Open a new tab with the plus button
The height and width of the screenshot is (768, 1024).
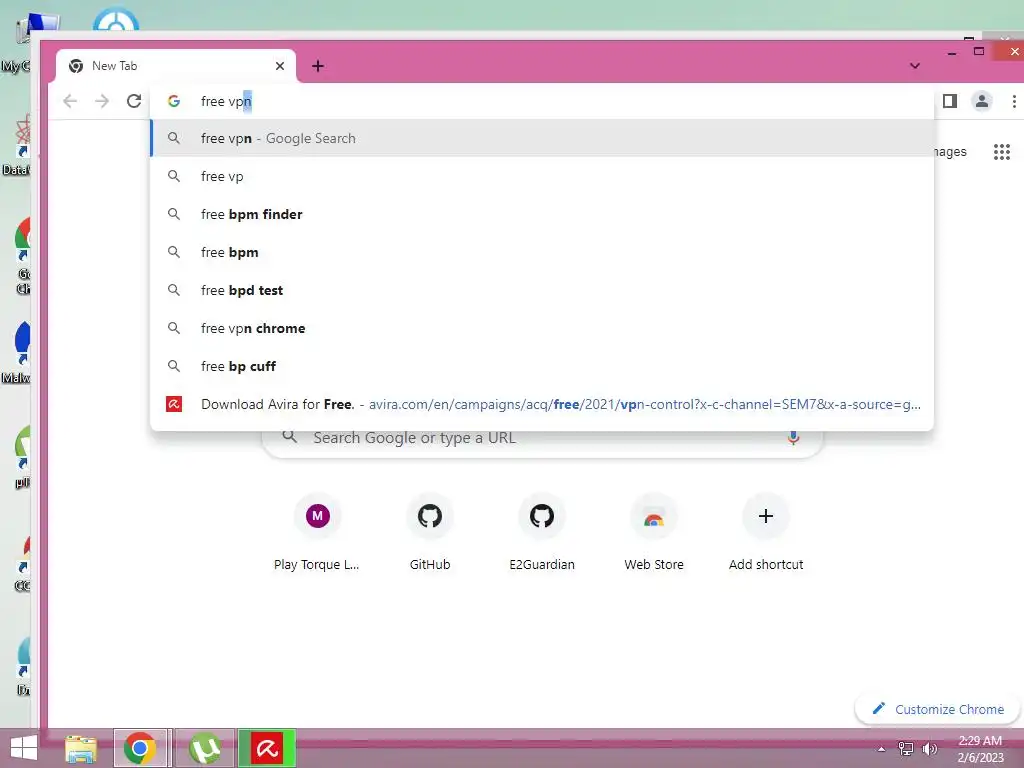coord(317,66)
